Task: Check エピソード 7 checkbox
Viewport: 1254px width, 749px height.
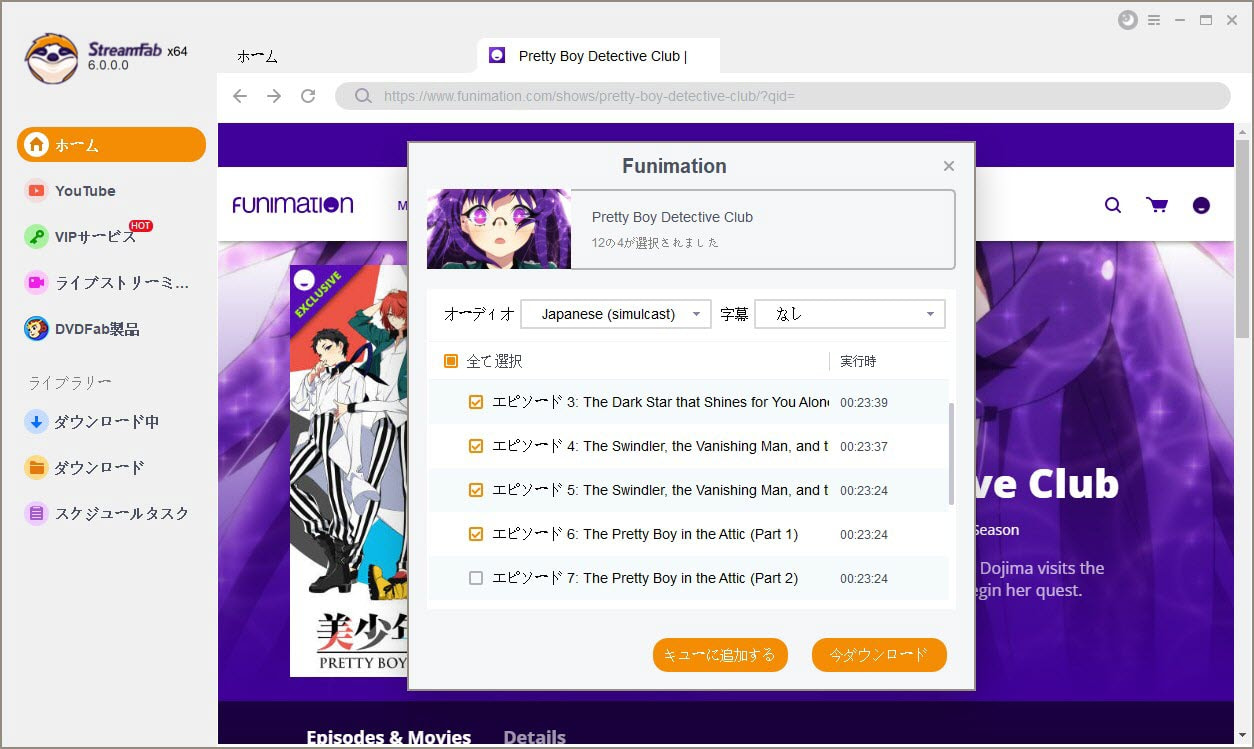Action: click(476, 578)
